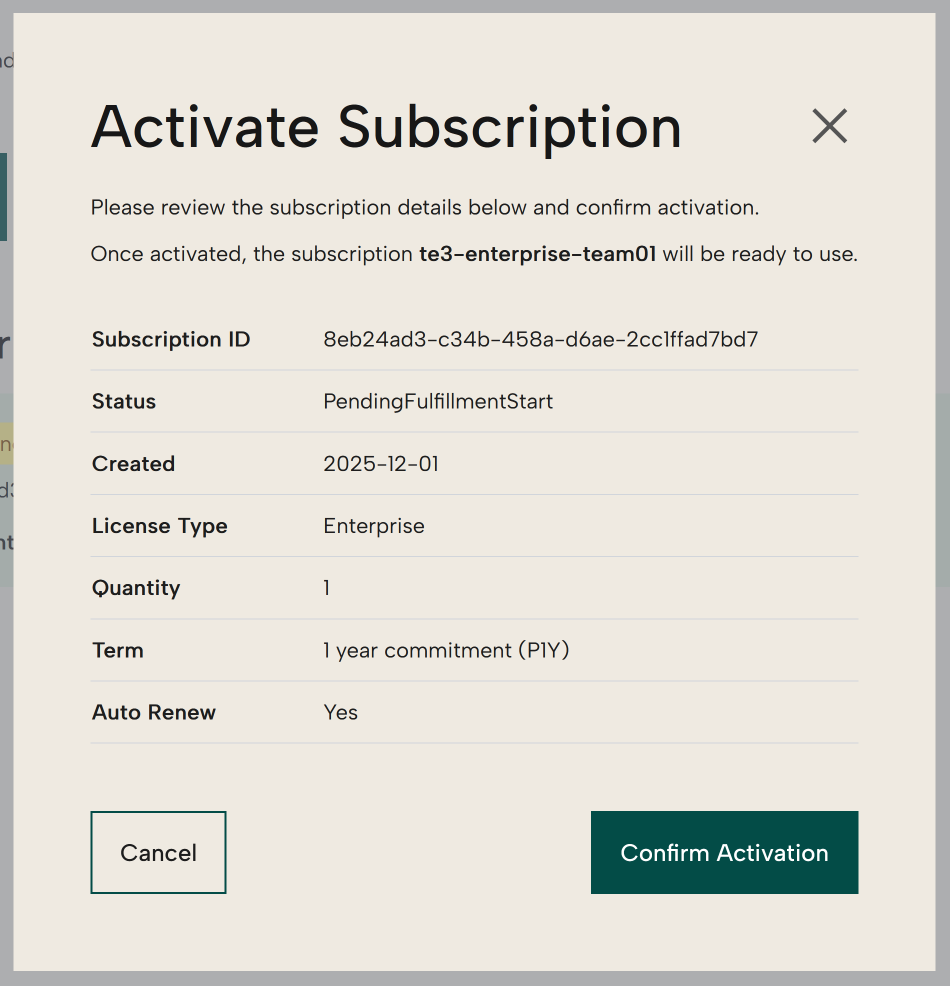Viewport: 950px width, 986px height.
Task: Click the Cancel button
Action: (158, 852)
